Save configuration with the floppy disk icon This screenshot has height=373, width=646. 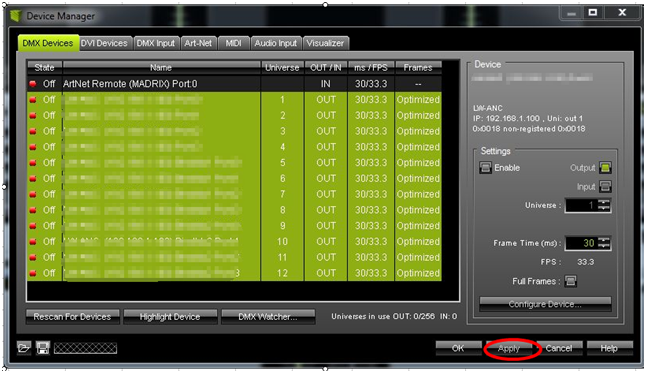(43, 348)
